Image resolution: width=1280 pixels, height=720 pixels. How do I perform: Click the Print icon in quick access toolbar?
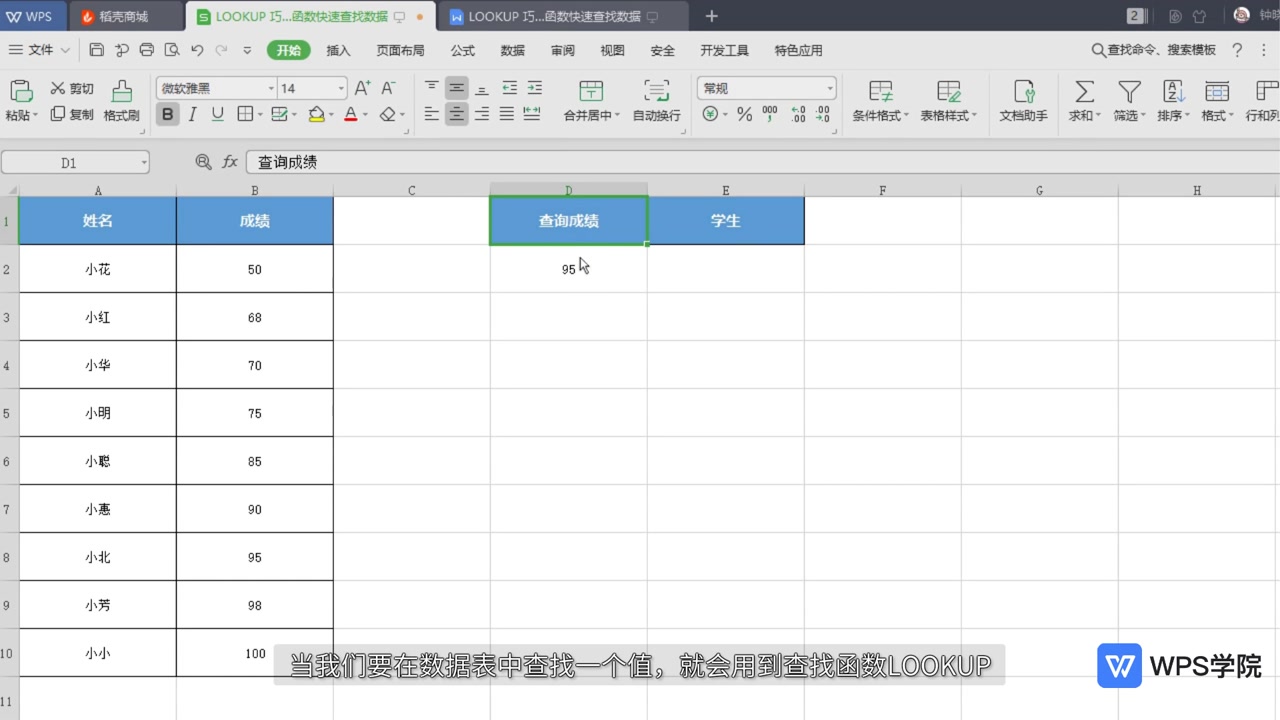point(147,50)
